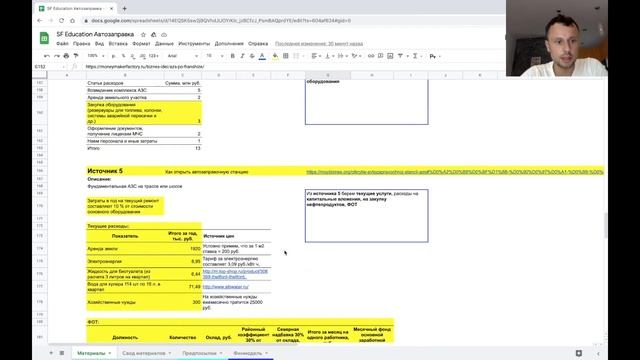Image resolution: width=640 pixels, height=360 pixels.
Task: Open the Материалы sheet tab arrow
Action: coord(110,353)
